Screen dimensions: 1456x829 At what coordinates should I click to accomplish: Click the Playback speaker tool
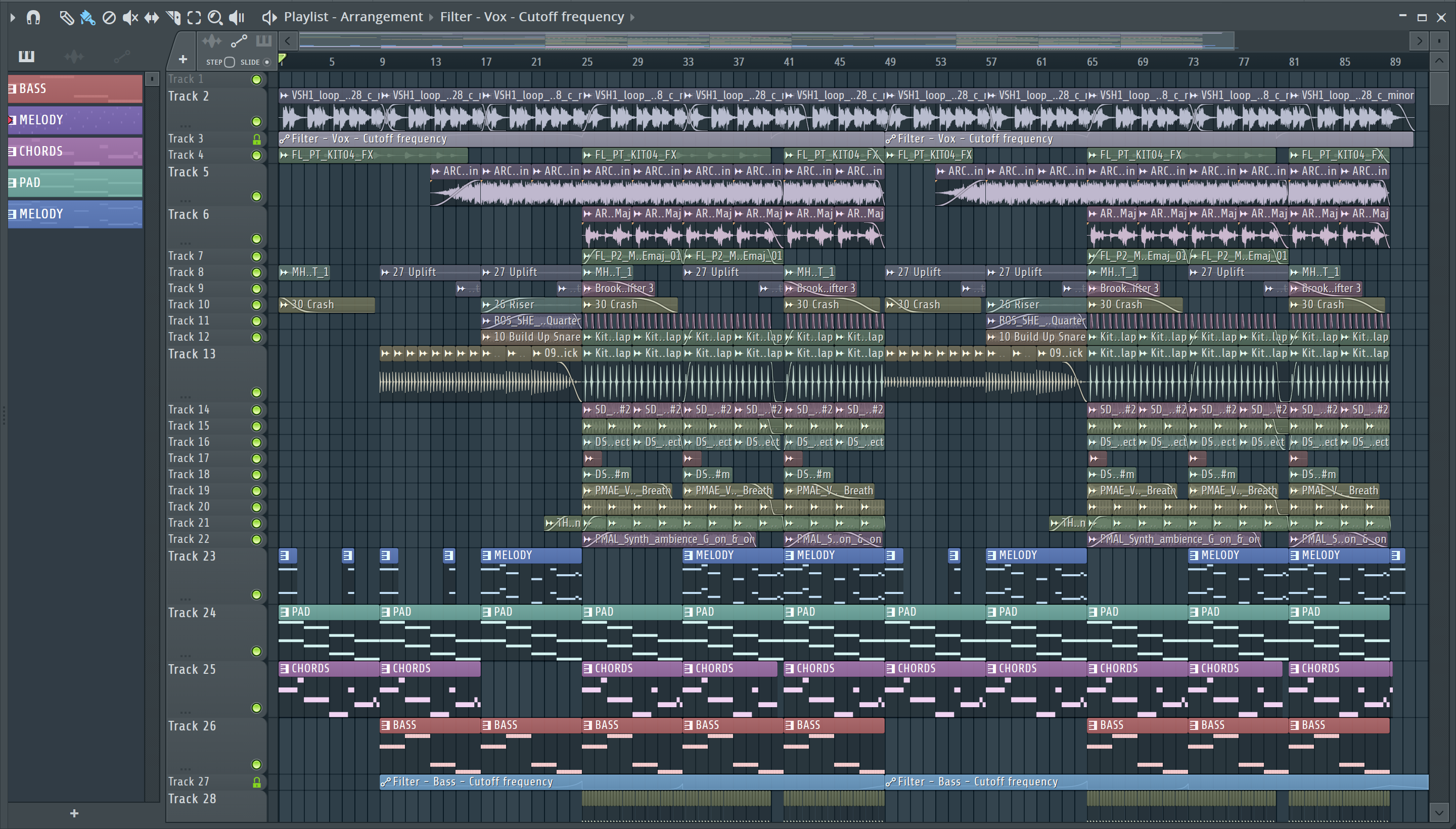(236, 18)
